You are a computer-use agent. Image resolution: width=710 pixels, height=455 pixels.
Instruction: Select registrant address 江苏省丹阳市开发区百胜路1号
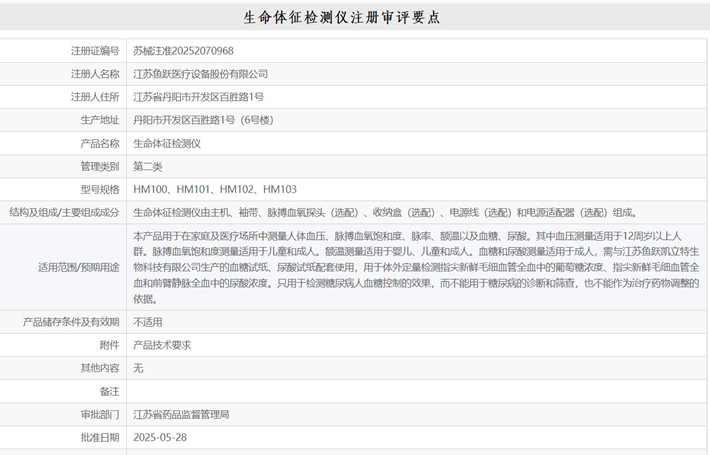tap(198, 97)
